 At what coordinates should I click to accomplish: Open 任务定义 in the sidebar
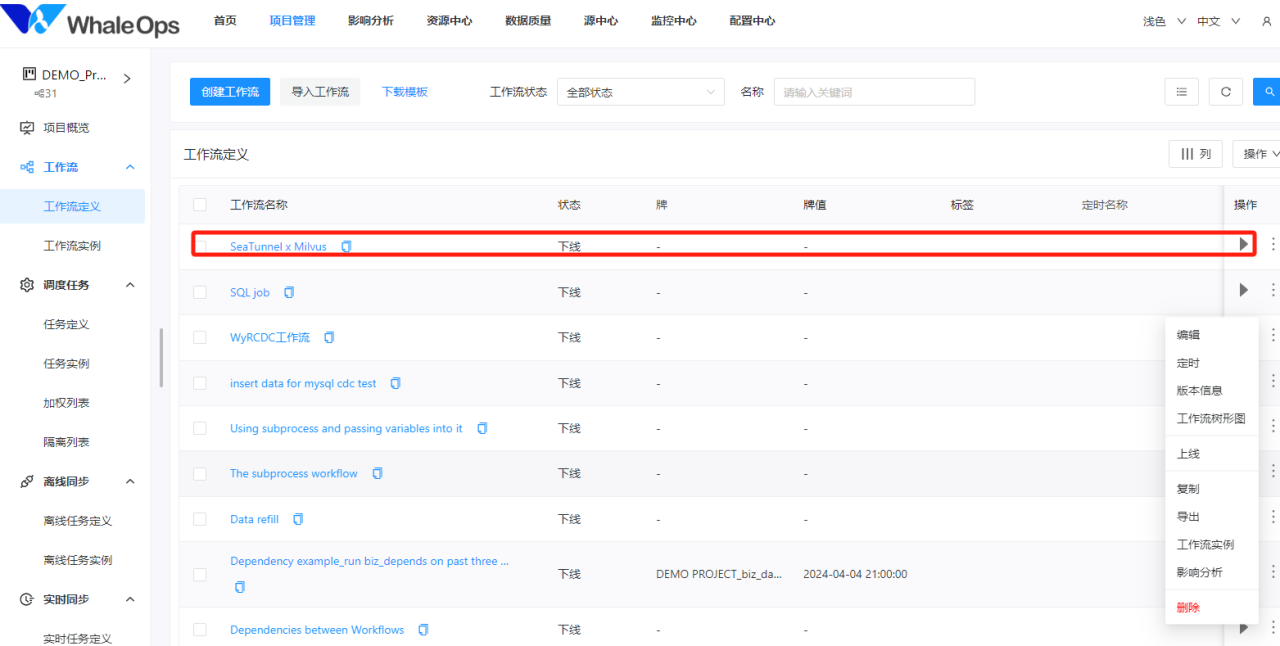pos(66,324)
